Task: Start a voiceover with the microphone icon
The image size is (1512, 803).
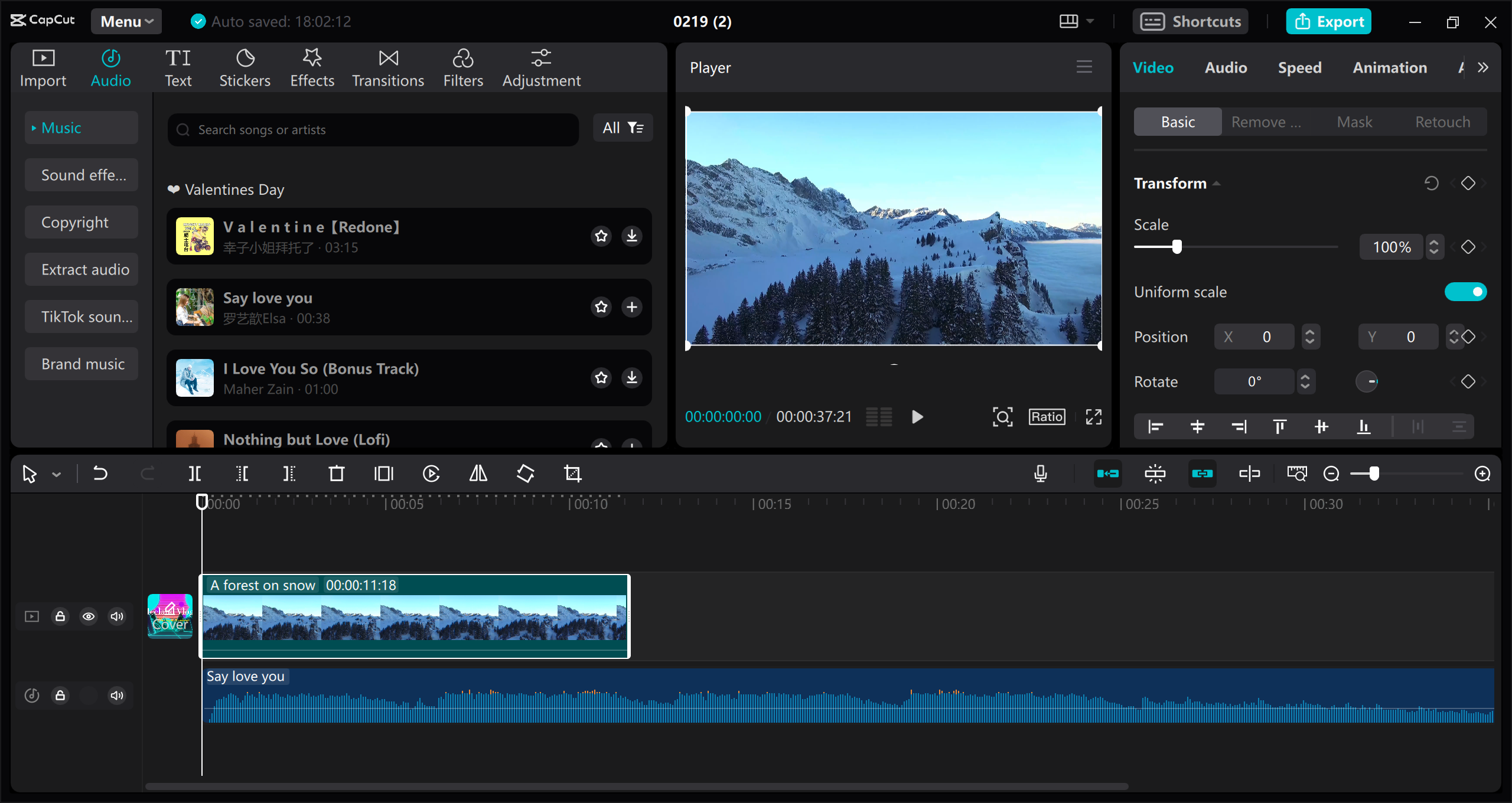Action: pyautogui.click(x=1041, y=473)
